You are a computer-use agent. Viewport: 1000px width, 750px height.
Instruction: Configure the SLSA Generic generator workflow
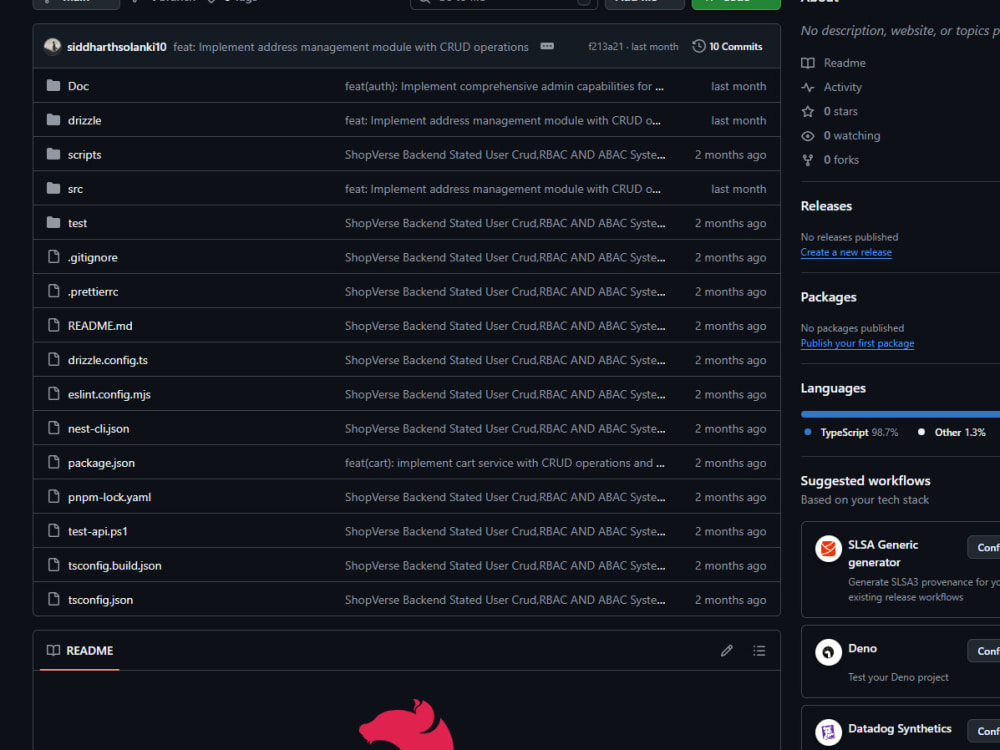click(985, 547)
